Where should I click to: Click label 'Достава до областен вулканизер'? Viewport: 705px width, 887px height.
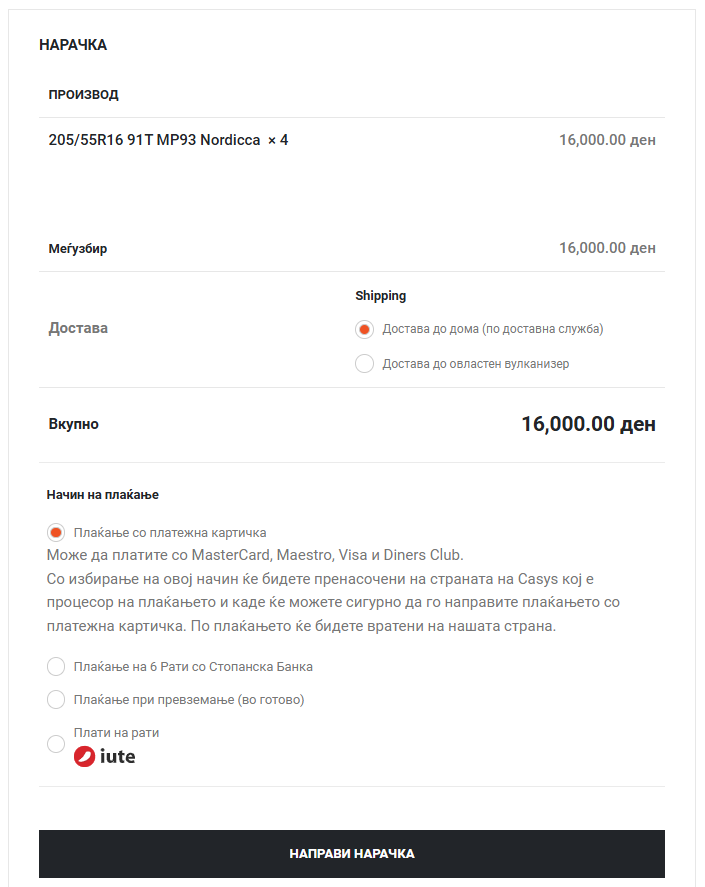[476, 364]
